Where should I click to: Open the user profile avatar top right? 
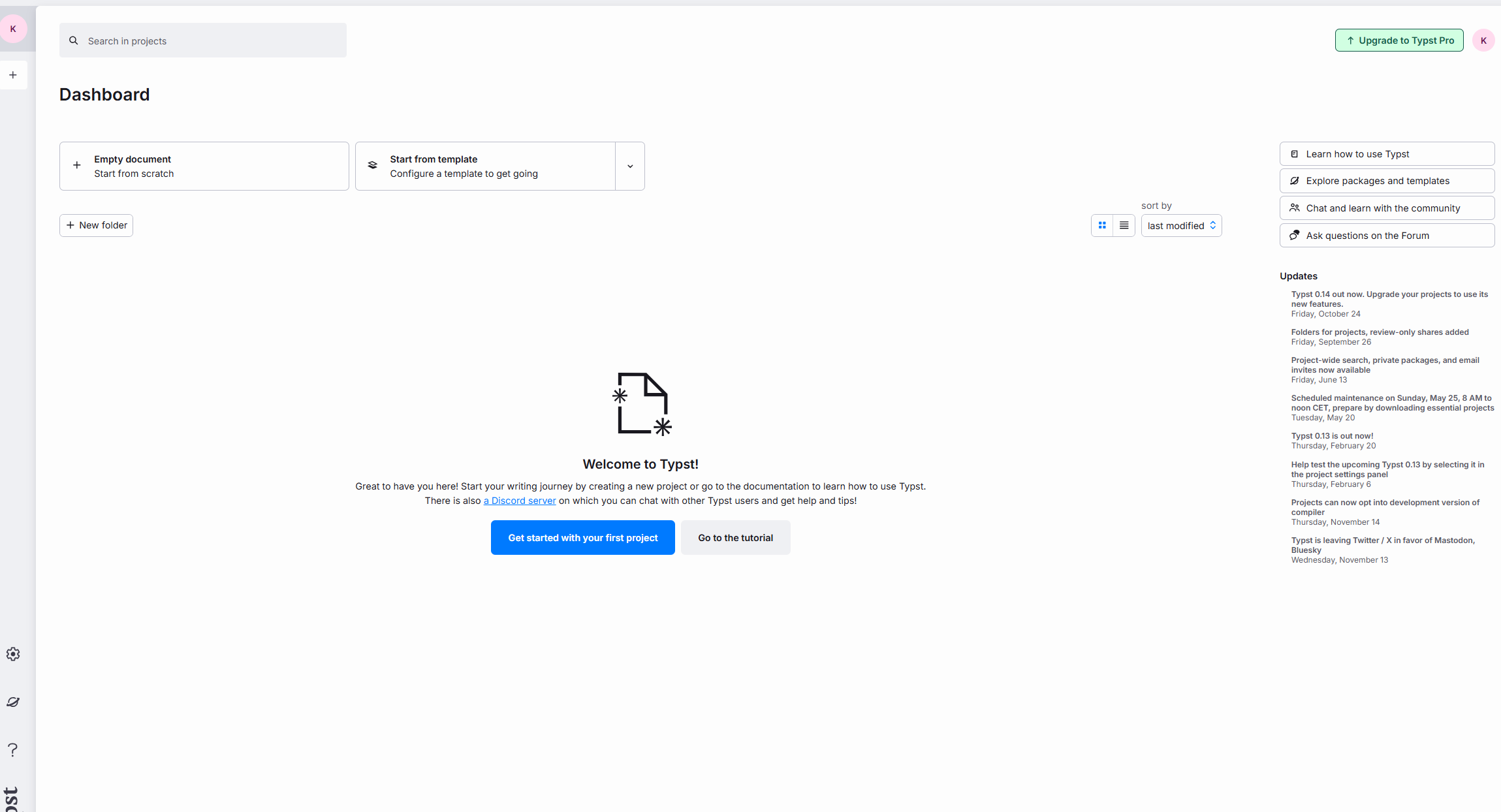pos(1483,40)
